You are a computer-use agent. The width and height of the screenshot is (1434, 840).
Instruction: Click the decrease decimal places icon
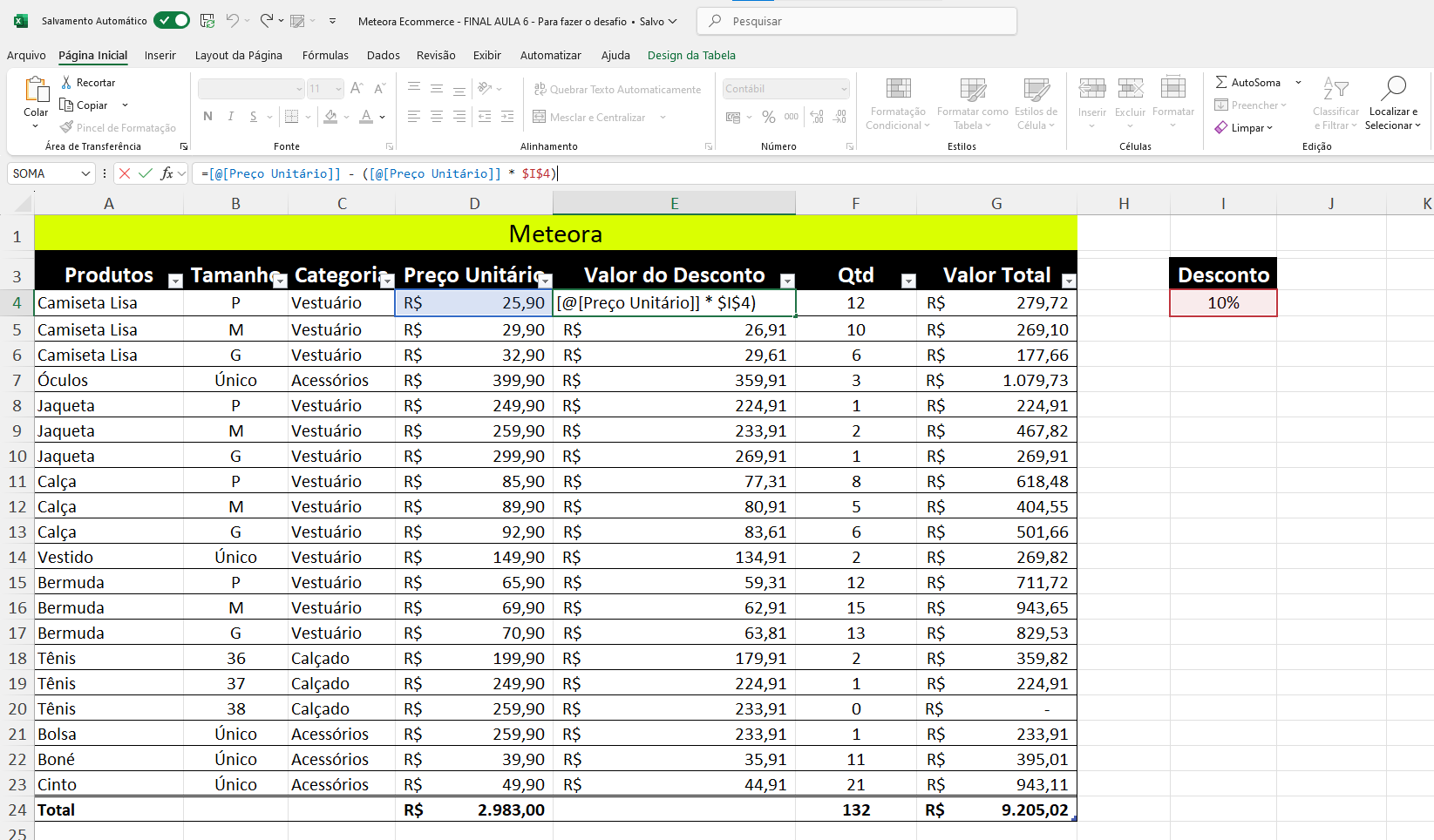click(x=839, y=116)
